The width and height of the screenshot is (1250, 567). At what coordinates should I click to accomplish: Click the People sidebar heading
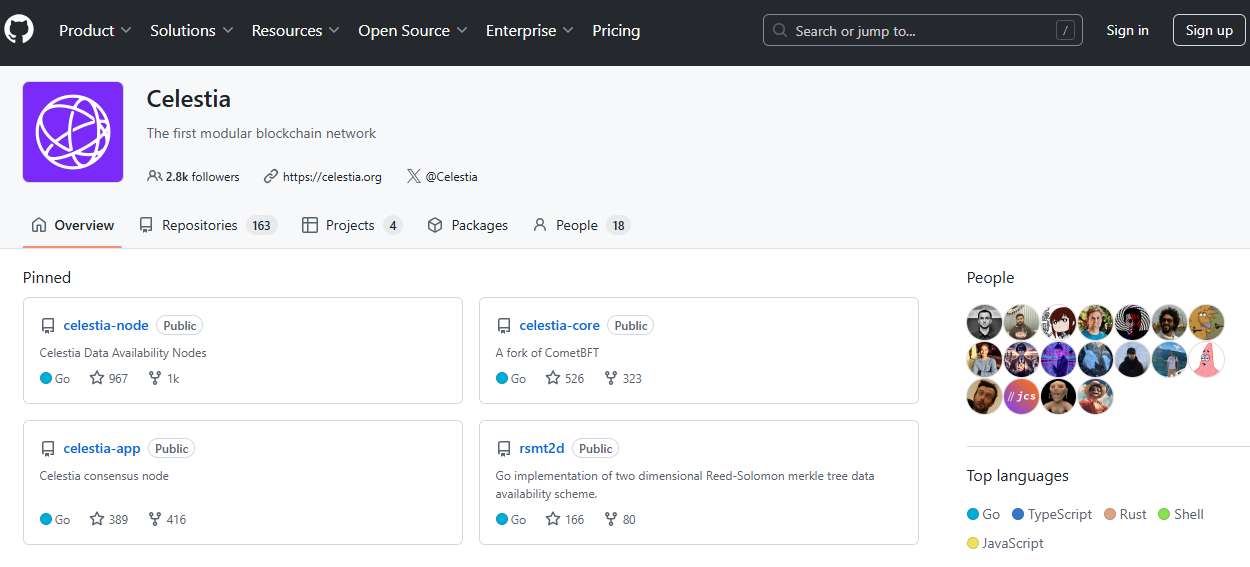click(990, 278)
